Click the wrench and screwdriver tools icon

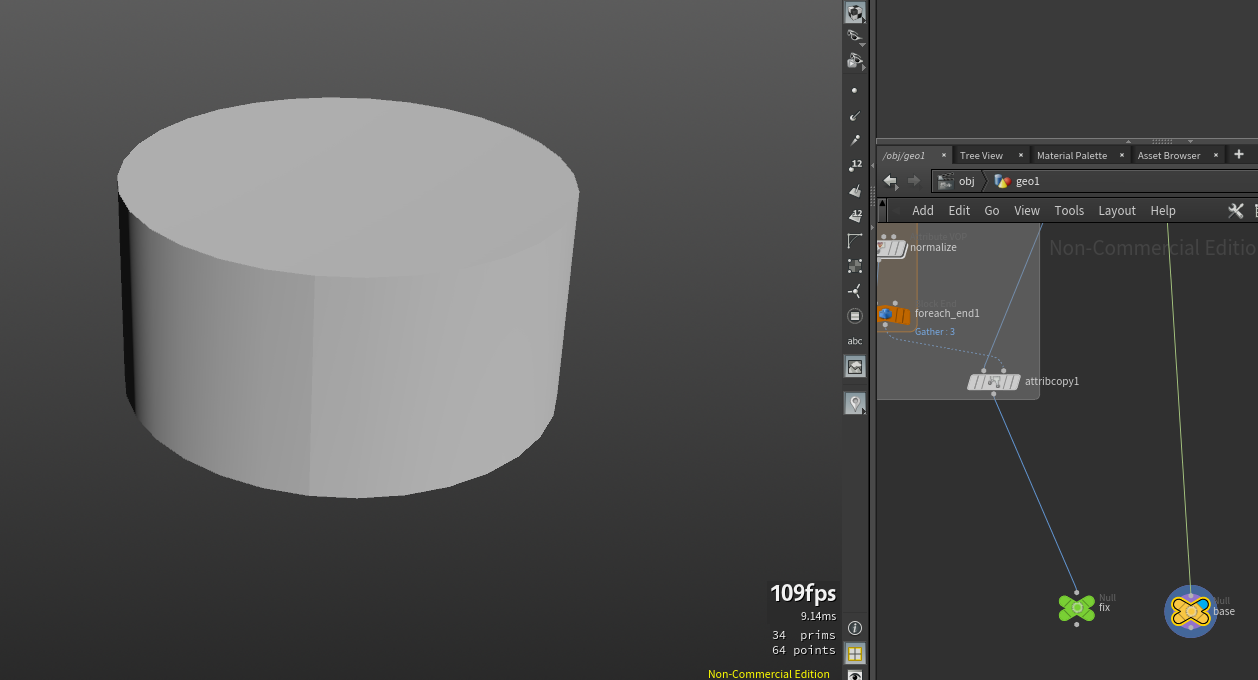coord(1235,210)
